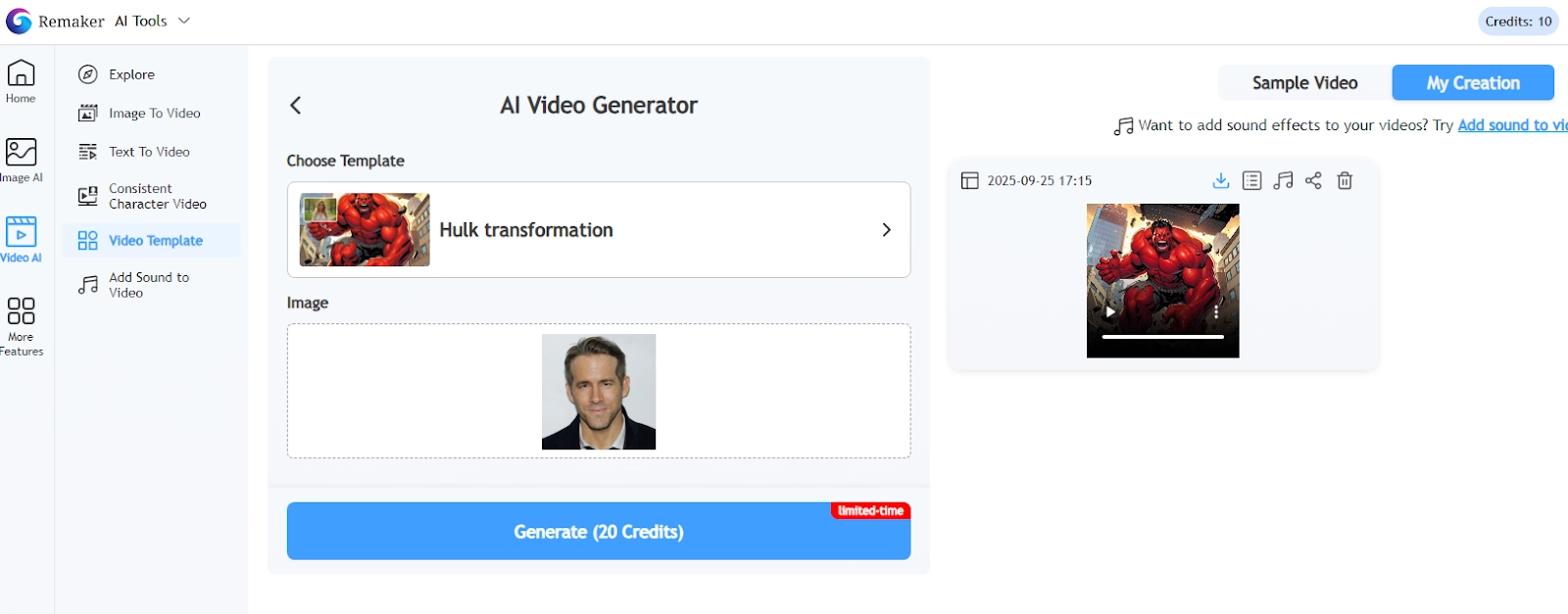
Task: Open video player more options
Action: 1216,312
